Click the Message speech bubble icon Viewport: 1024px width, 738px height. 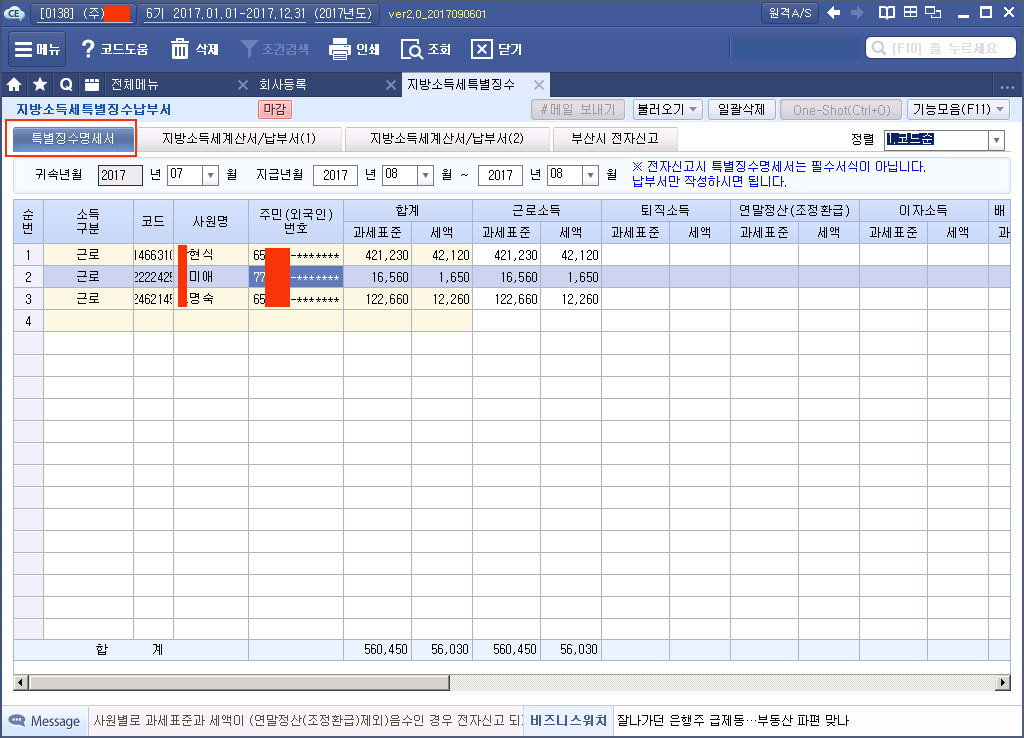pos(16,721)
